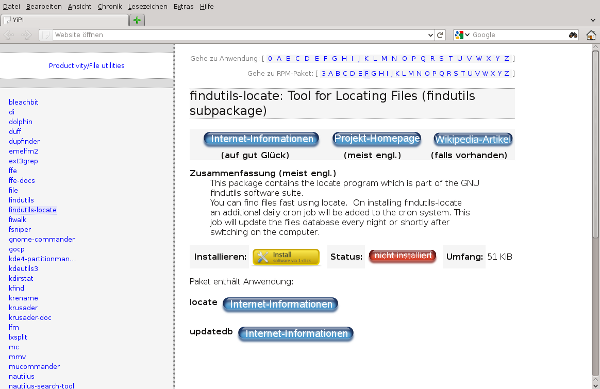
Task: Click the green new tab plus icon
Action: click(x=137, y=20)
